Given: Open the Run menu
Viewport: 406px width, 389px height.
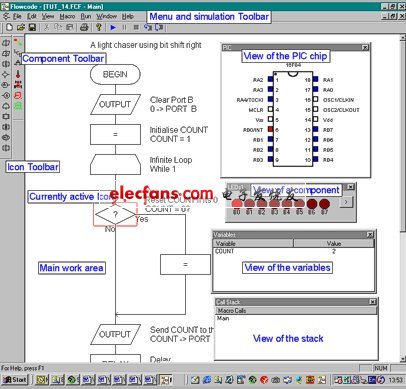Looking at the screenshot, I should pyautogui.click(x=86, y=16).
